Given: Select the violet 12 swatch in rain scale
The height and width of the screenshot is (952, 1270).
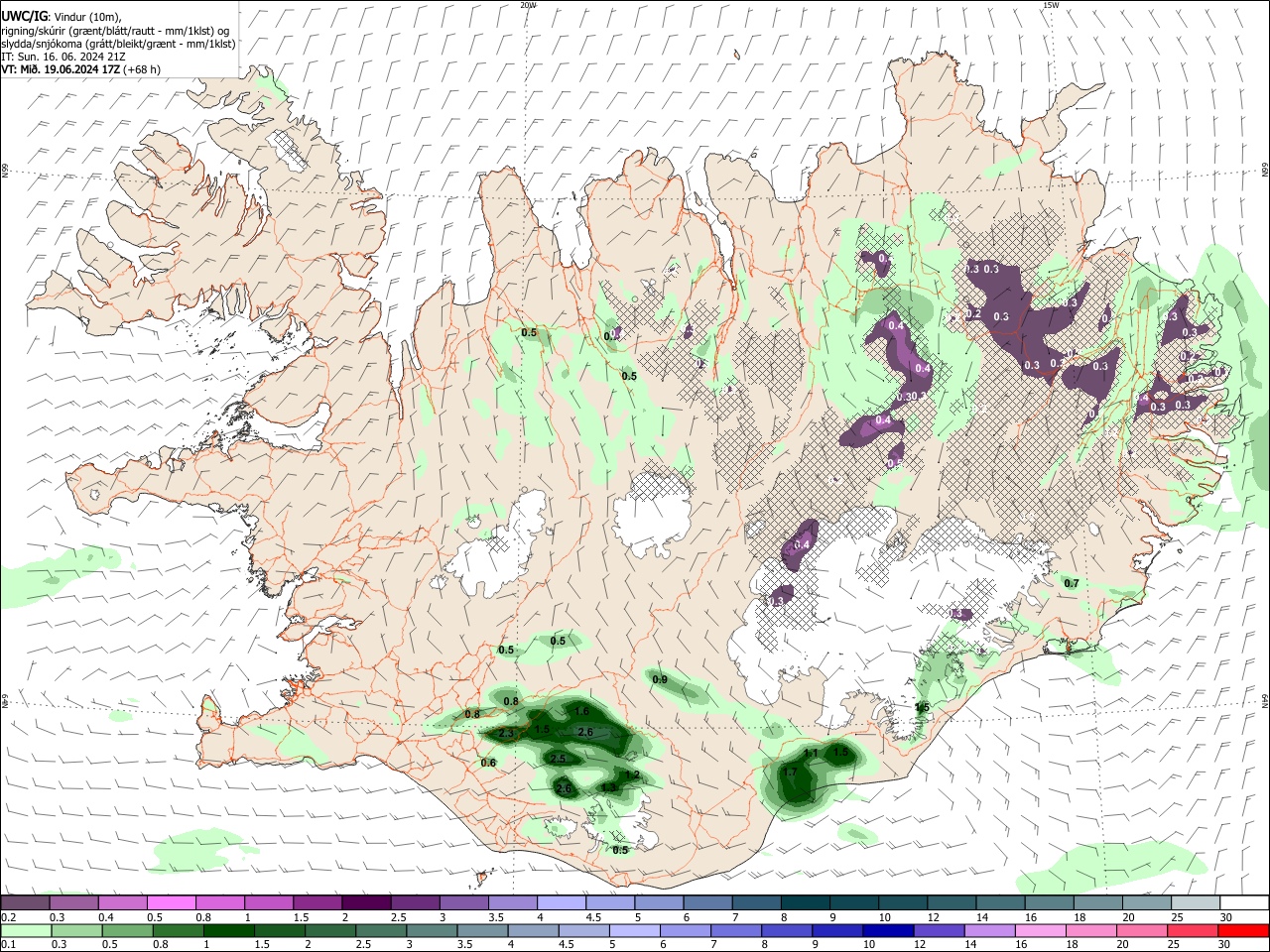Looking at the screenshot, I should pos(938,931).
